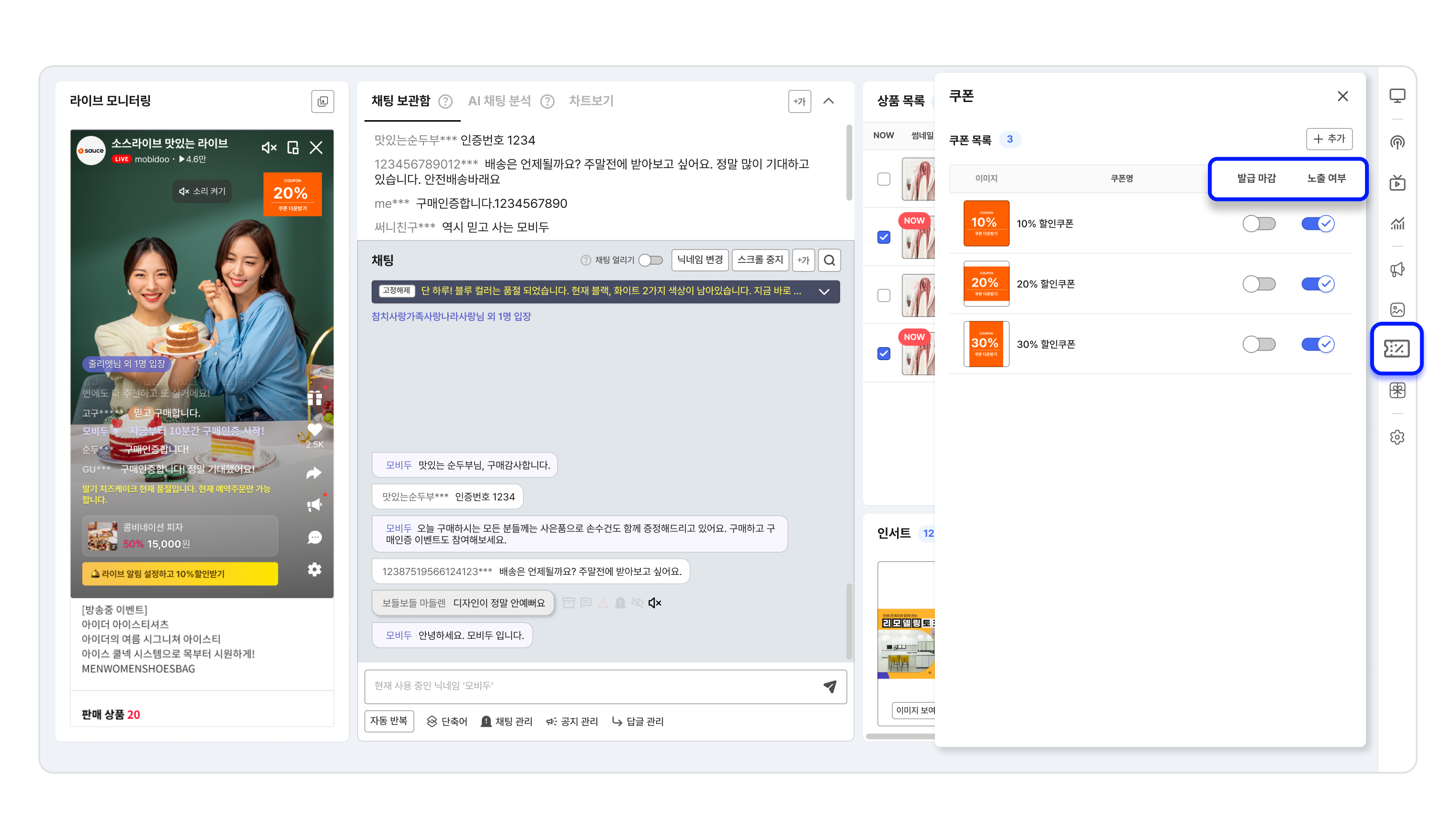Switch to 채팅 보관함 tab
Screen dimensions: 1456x837
[x=401, y=101]
